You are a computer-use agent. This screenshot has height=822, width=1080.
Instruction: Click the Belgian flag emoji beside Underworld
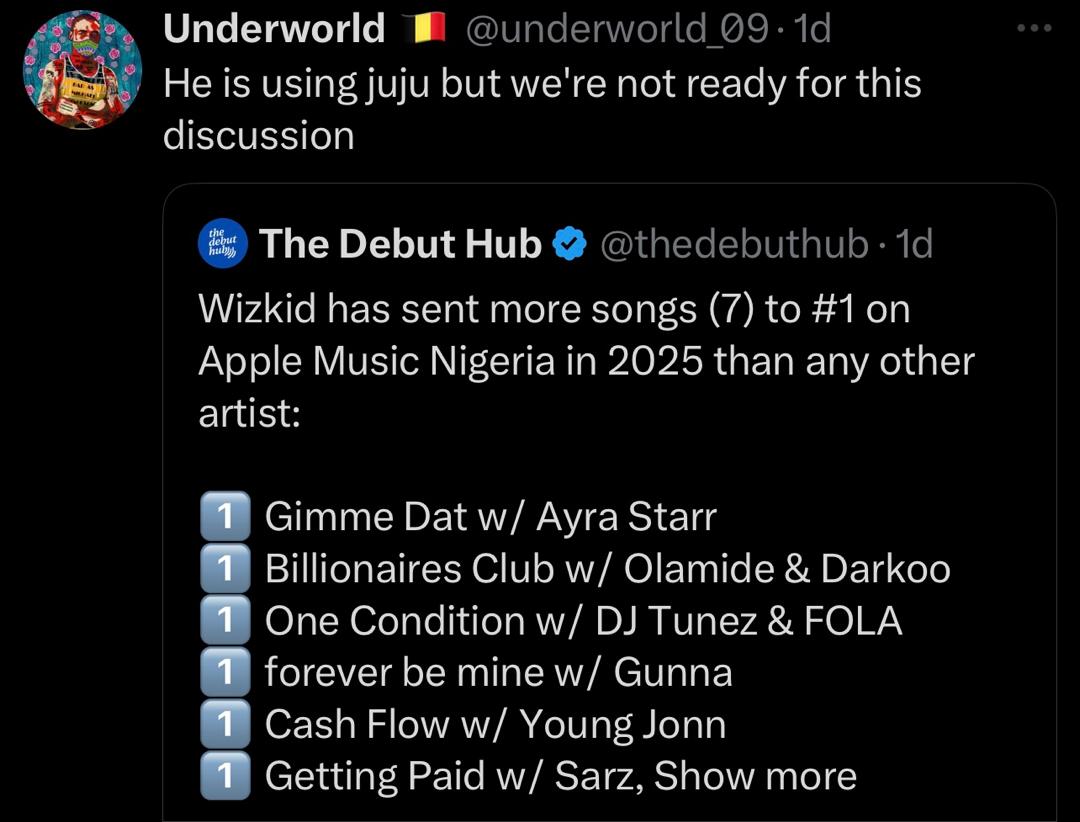(x=423, y=29)
